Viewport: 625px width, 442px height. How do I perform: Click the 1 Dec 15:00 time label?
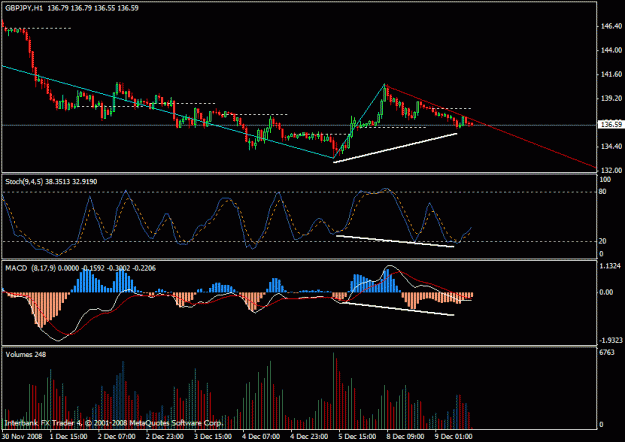click(x=69, y=436)
